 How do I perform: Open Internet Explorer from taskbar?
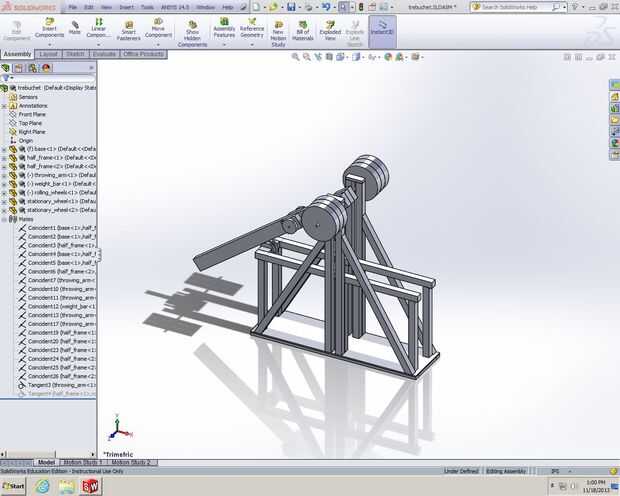(x=42, y=486)
